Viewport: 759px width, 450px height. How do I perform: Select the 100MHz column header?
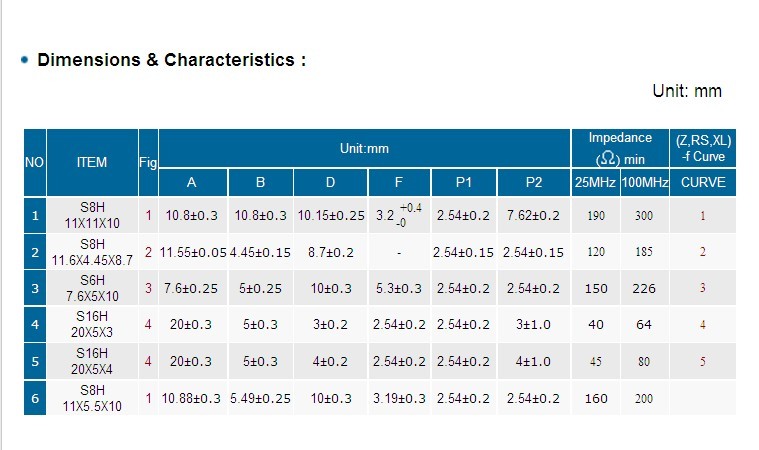click(x=645, y=182)
